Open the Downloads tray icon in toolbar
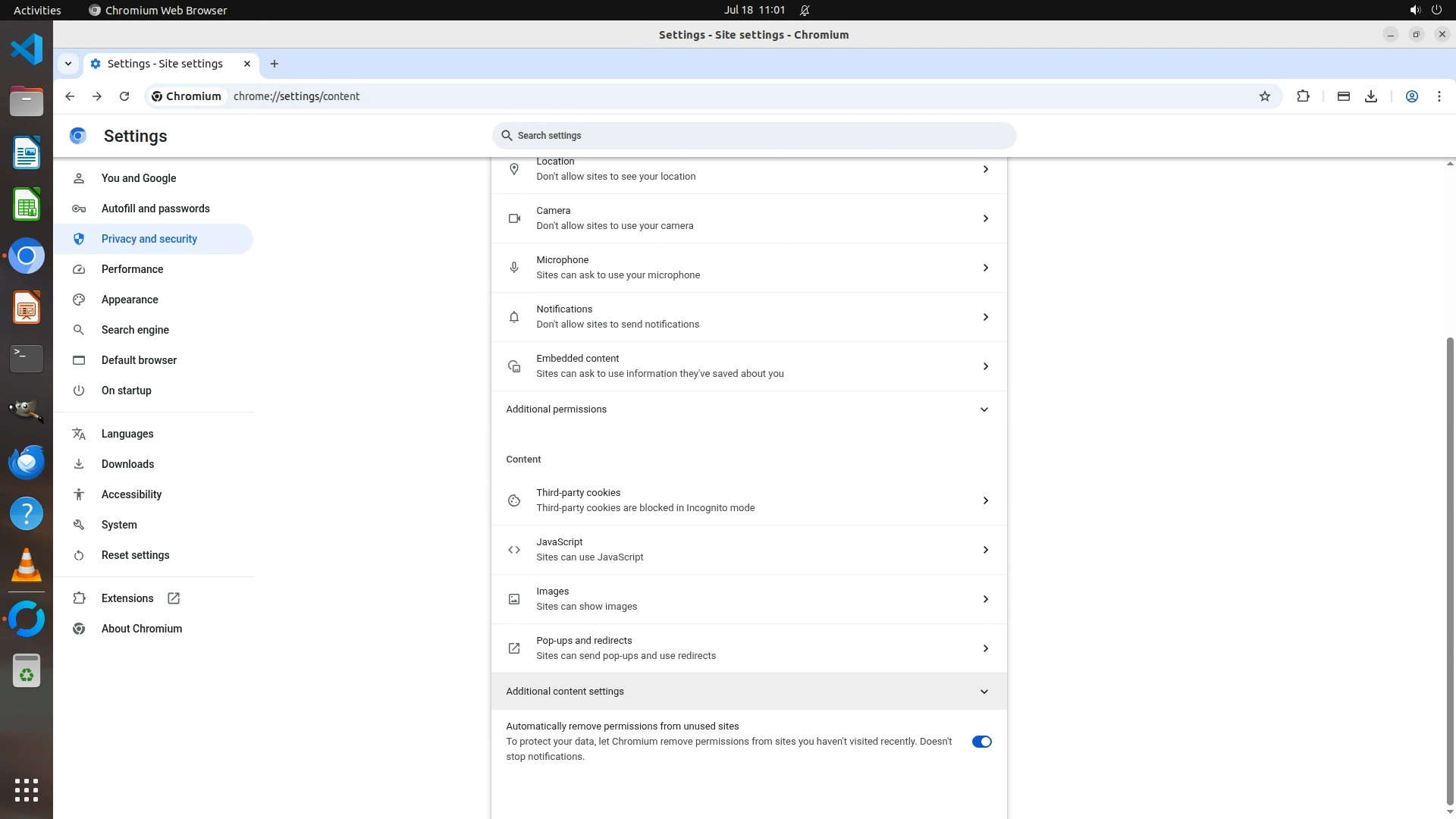Image resolution: width=1456 pixels, height=819 pixels. tap(1371, 96)
